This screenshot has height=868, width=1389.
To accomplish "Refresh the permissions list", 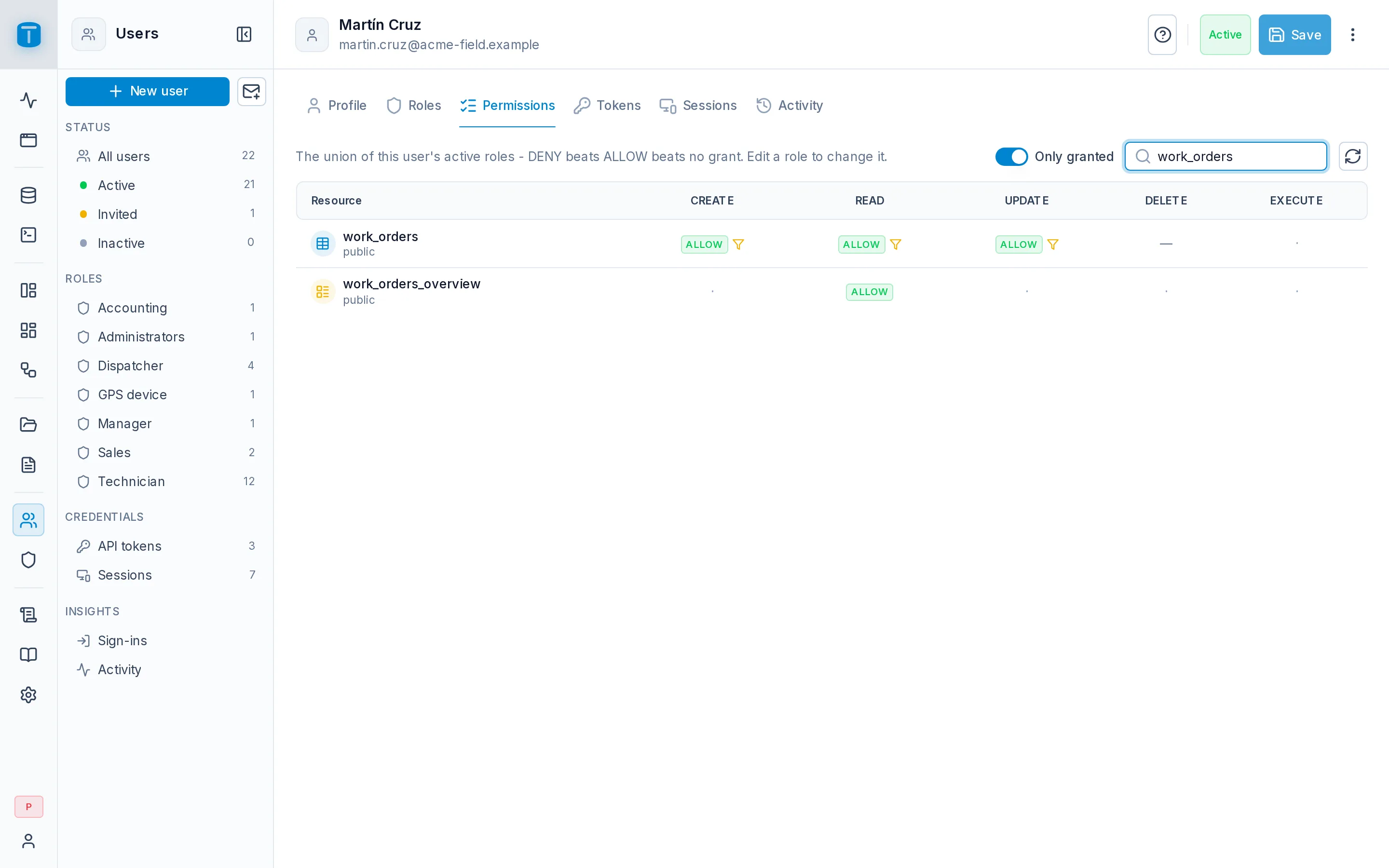I will pos(1353,156).
